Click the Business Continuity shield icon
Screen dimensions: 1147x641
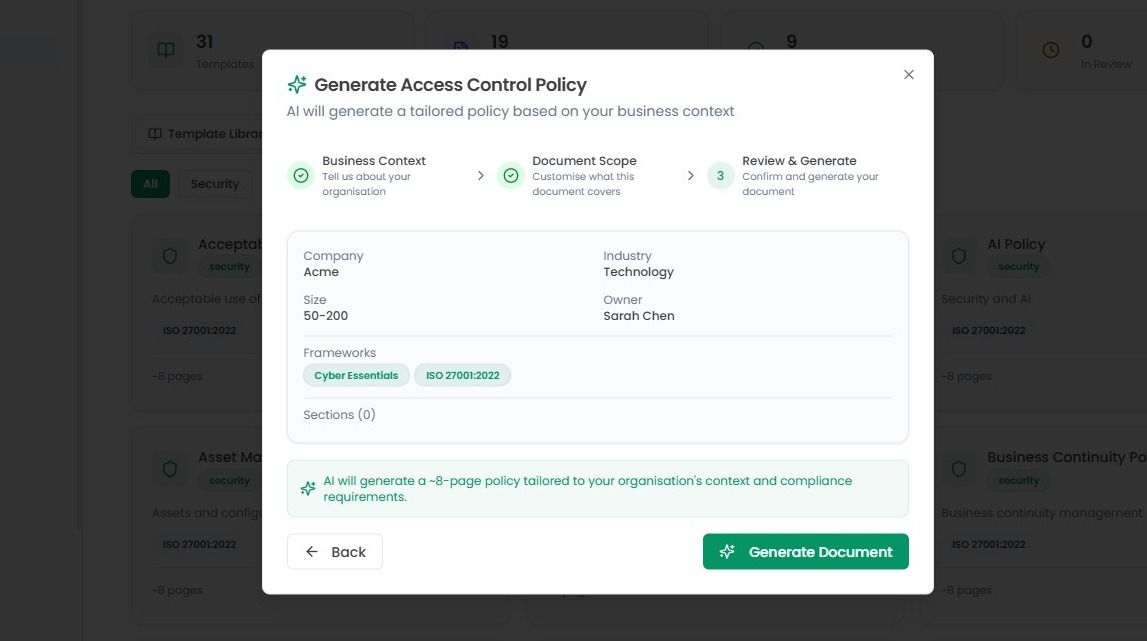(959, 469)
